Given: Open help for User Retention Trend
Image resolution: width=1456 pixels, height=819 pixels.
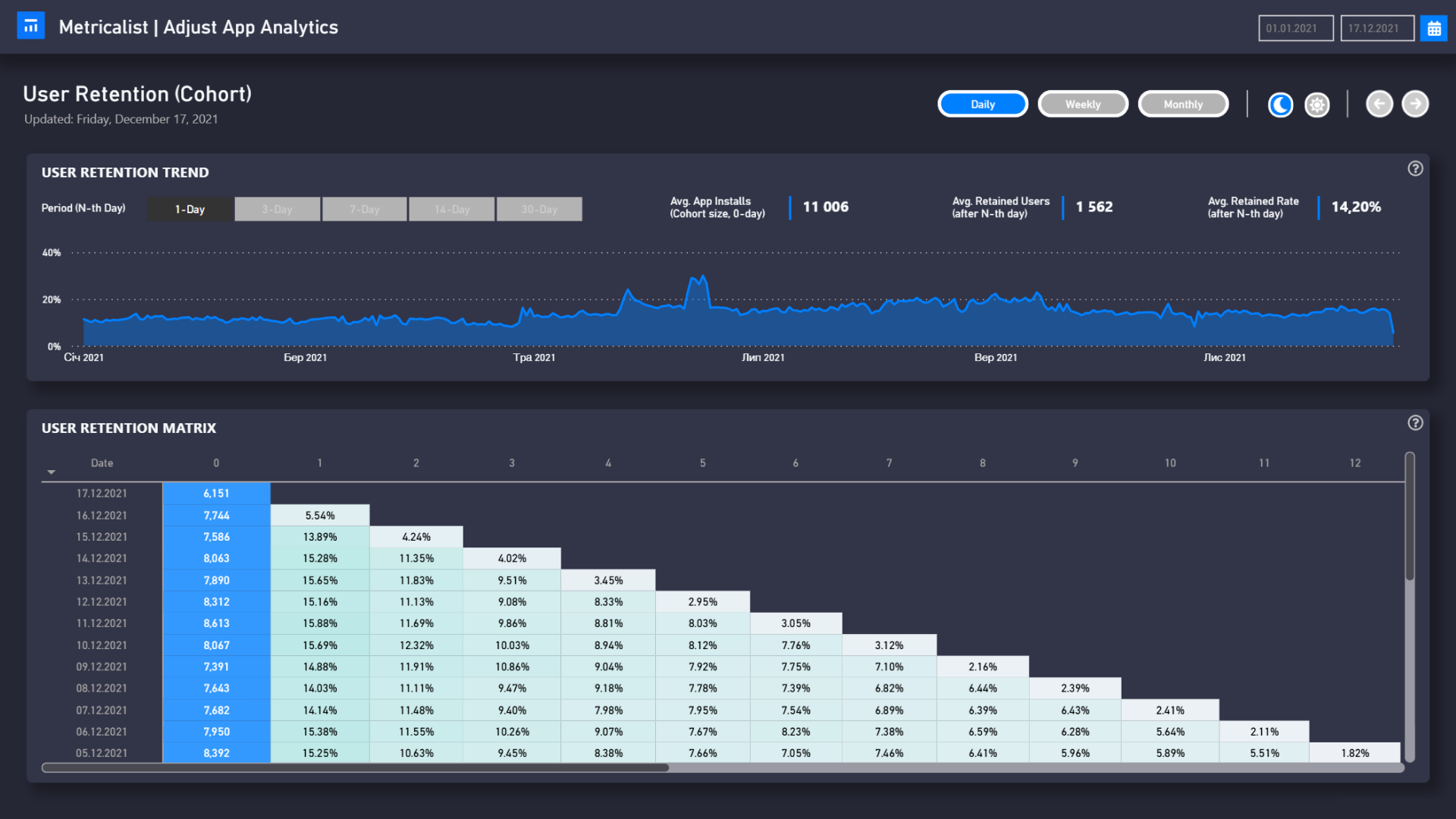Looking at the screenshot, I should tap(1415, 168).
